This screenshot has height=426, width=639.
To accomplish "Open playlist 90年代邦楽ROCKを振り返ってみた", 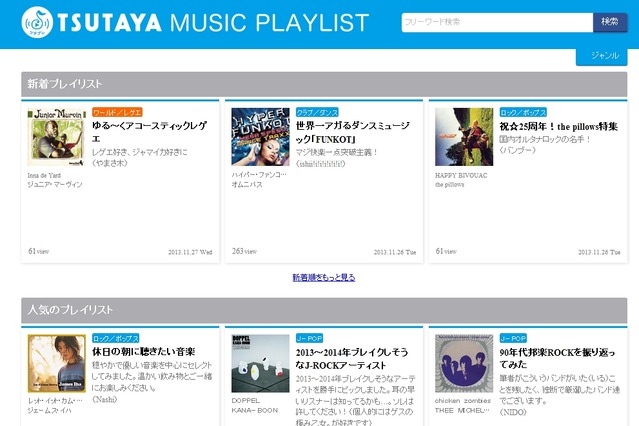I will pos(557,358).
